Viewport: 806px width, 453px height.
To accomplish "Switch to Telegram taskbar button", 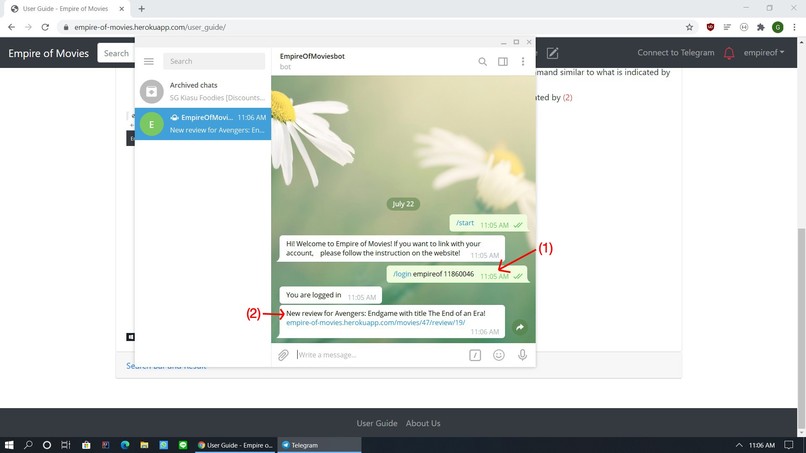I will (x=319, y=445).
